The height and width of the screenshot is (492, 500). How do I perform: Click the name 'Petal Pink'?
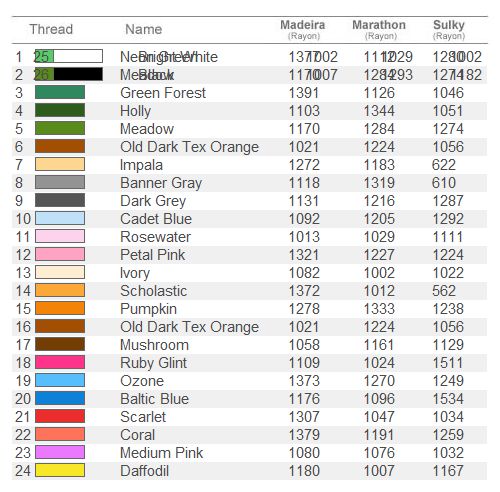click(152, 255)
